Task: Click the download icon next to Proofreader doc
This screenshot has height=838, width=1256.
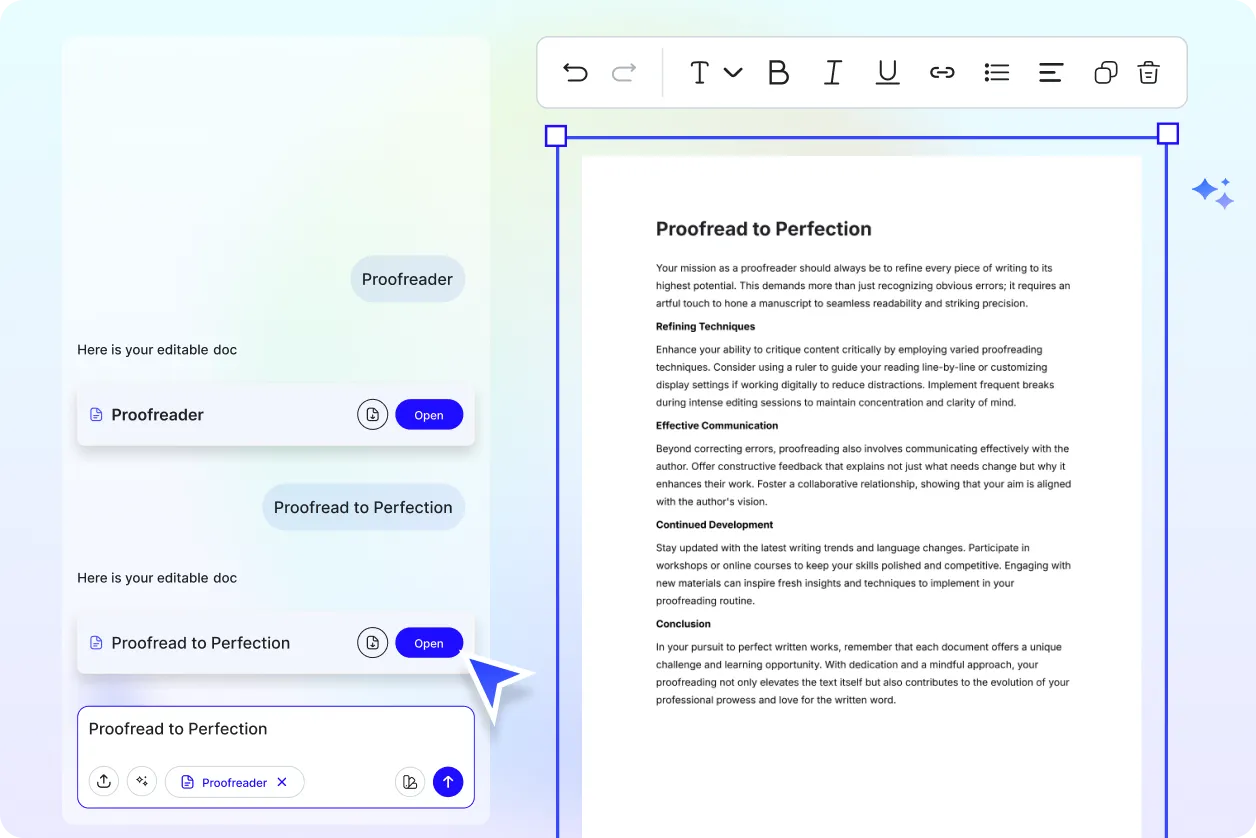Action: point(372,414)
